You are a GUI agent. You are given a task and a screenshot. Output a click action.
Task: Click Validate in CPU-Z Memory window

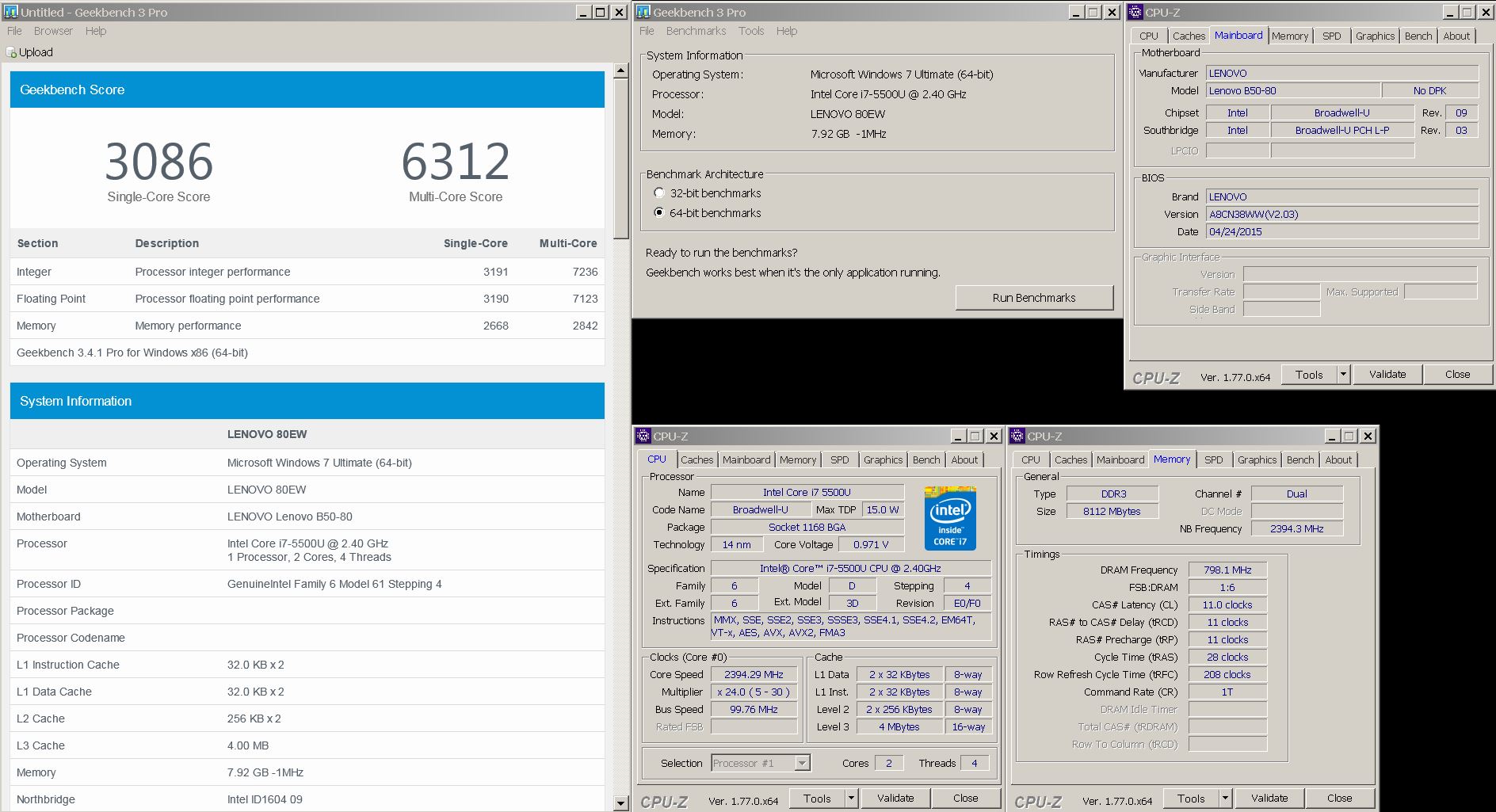tap(1269, 799)
